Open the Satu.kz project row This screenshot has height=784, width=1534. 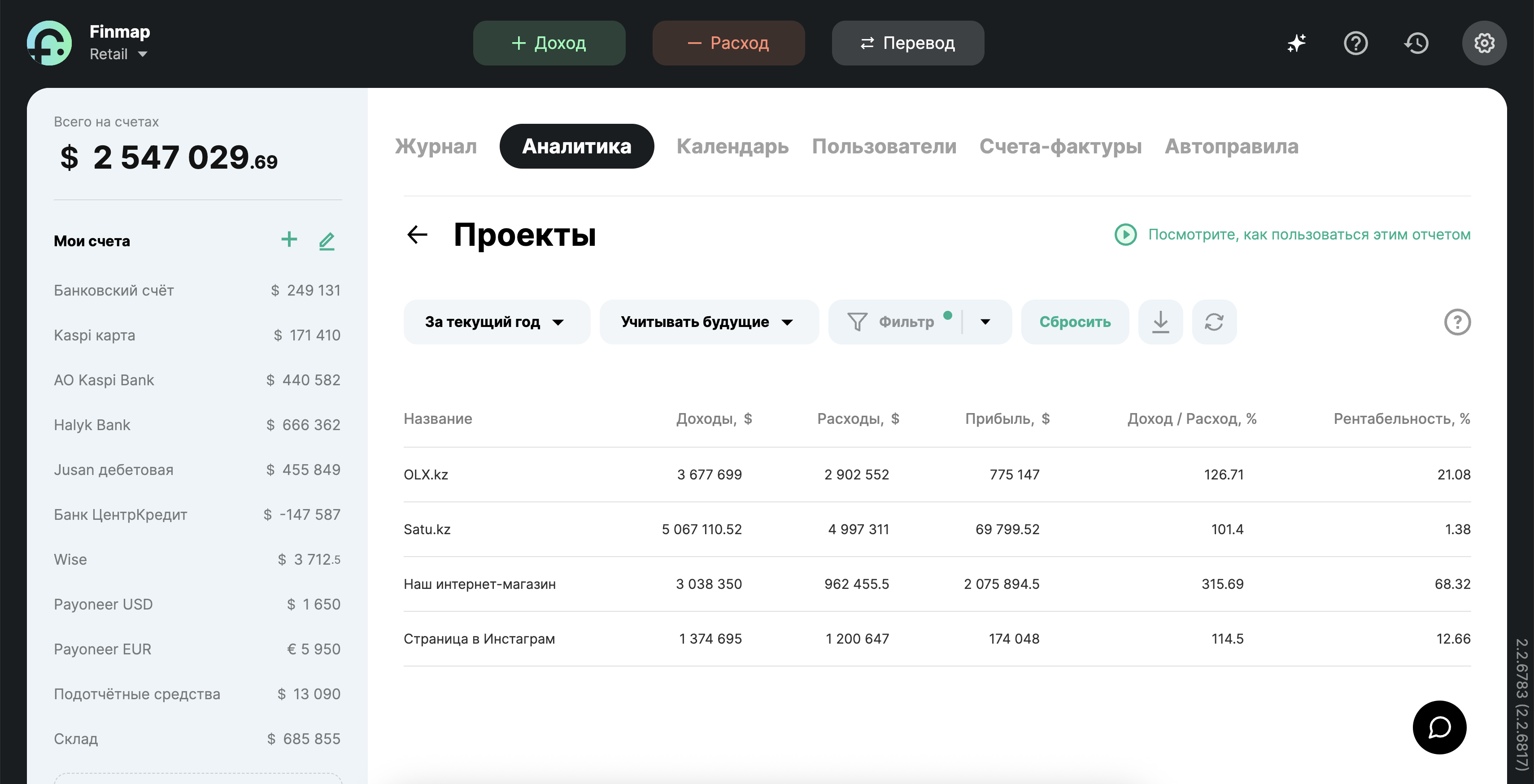[x=937, y=529]
